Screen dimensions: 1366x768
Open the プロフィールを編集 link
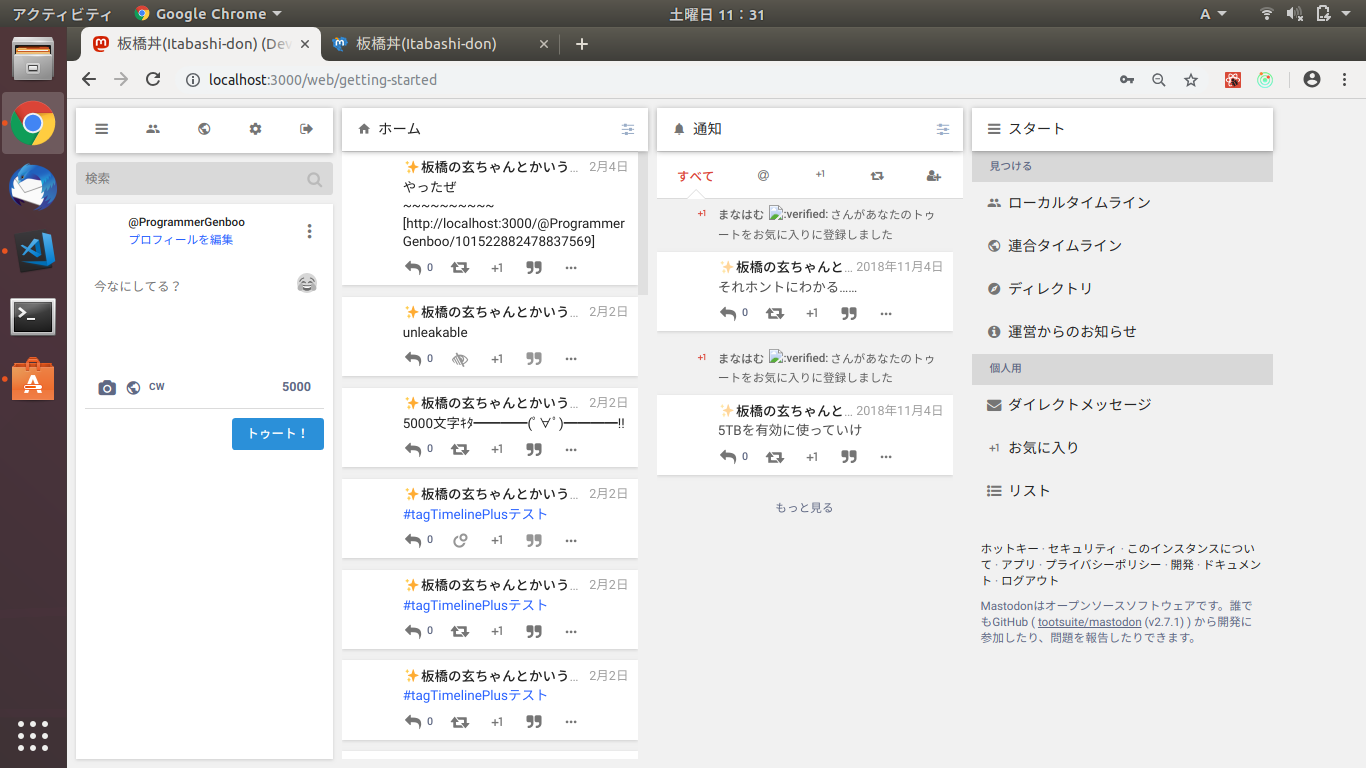point(181,240)
